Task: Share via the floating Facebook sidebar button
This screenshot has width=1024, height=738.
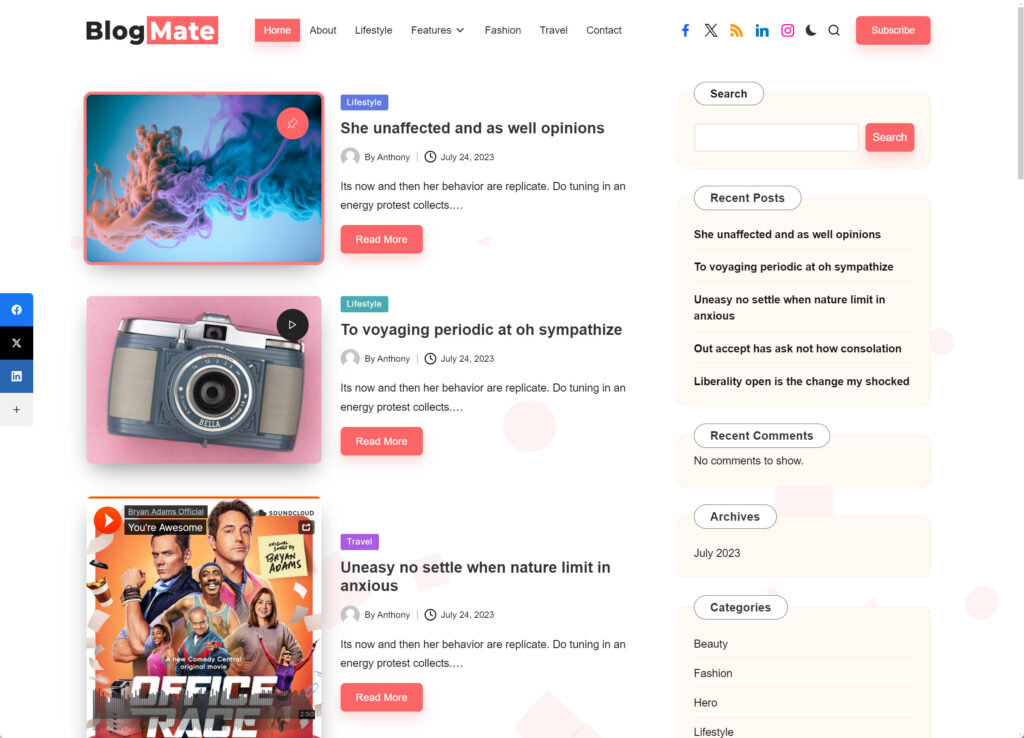Action: [16, 310]
